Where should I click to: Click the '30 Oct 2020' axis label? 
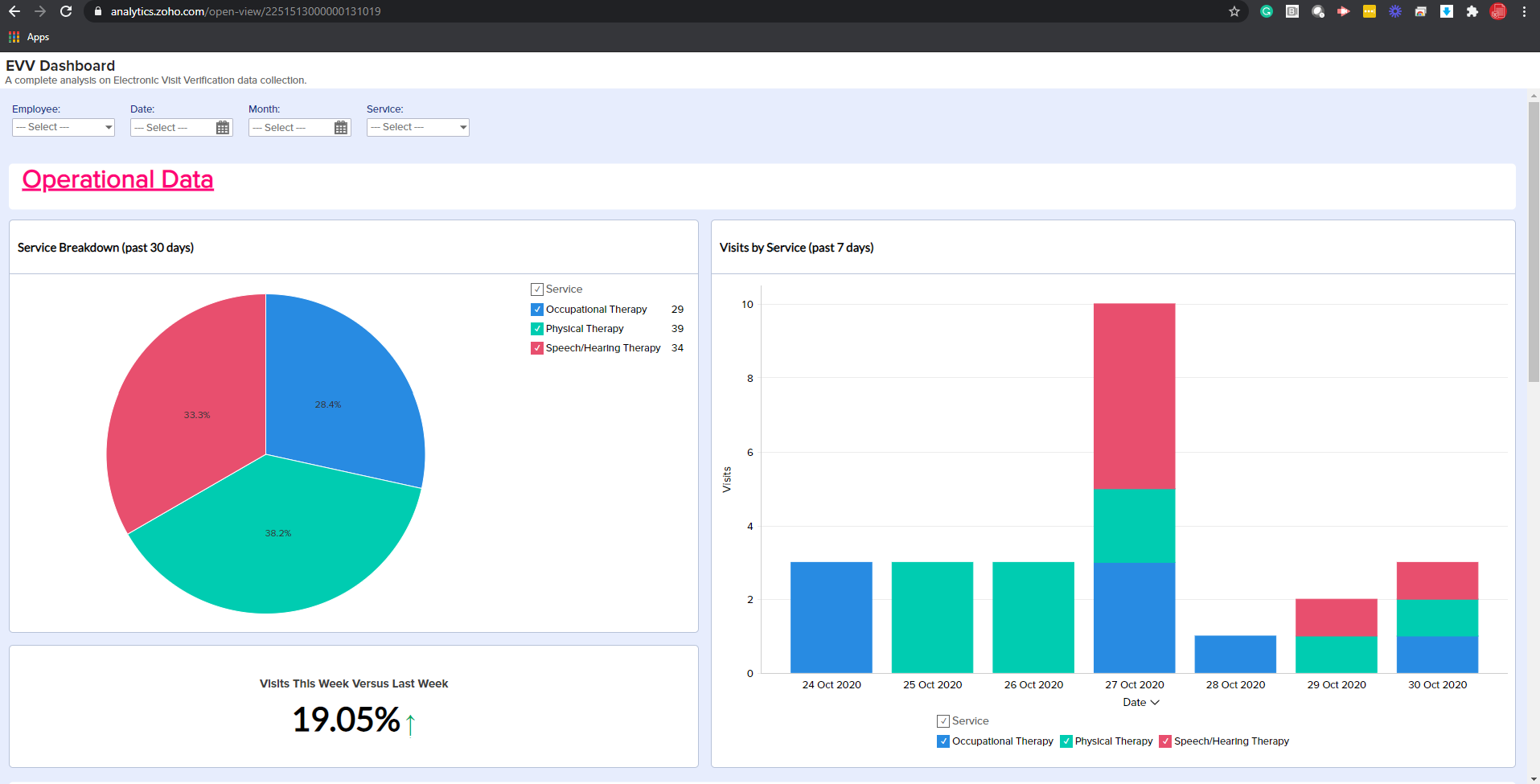point(1438,685)
